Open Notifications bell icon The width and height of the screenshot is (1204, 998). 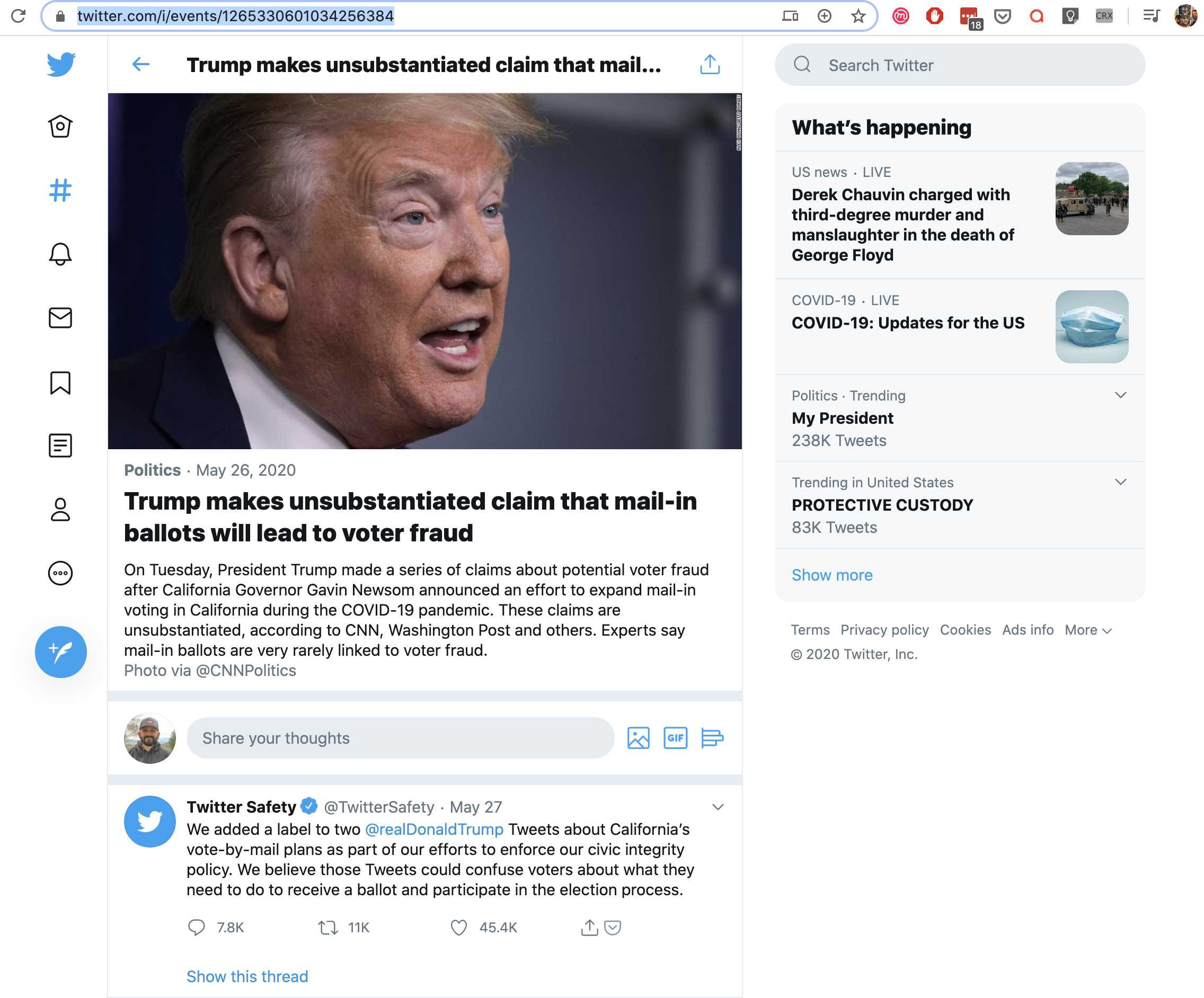pyautogui.click(x=60, y=254)
